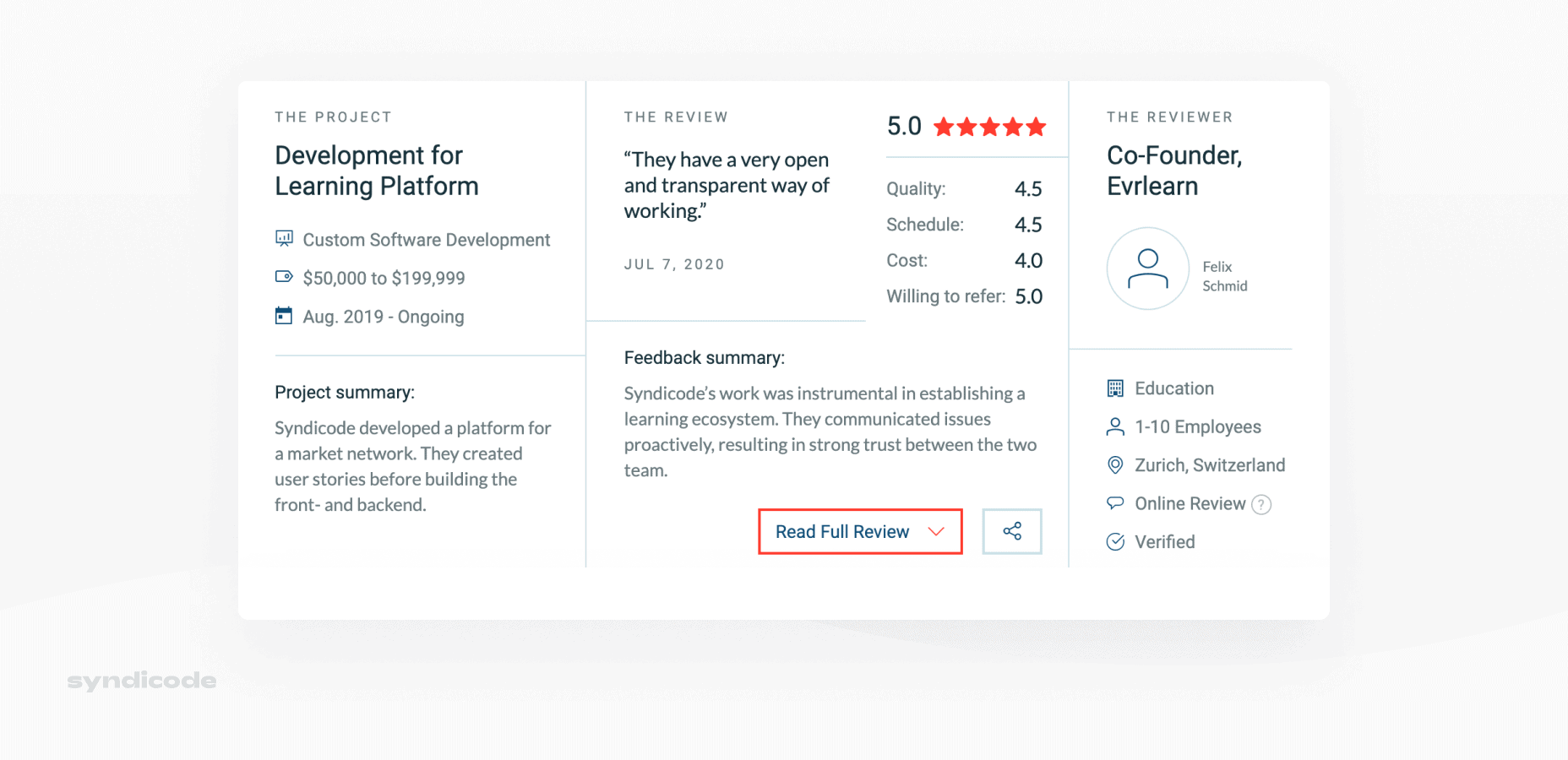The height and width of the screenshot is (760, 1568).
Task: Click the Felix Schmid reviewer name
Action: click(1225, 276)
